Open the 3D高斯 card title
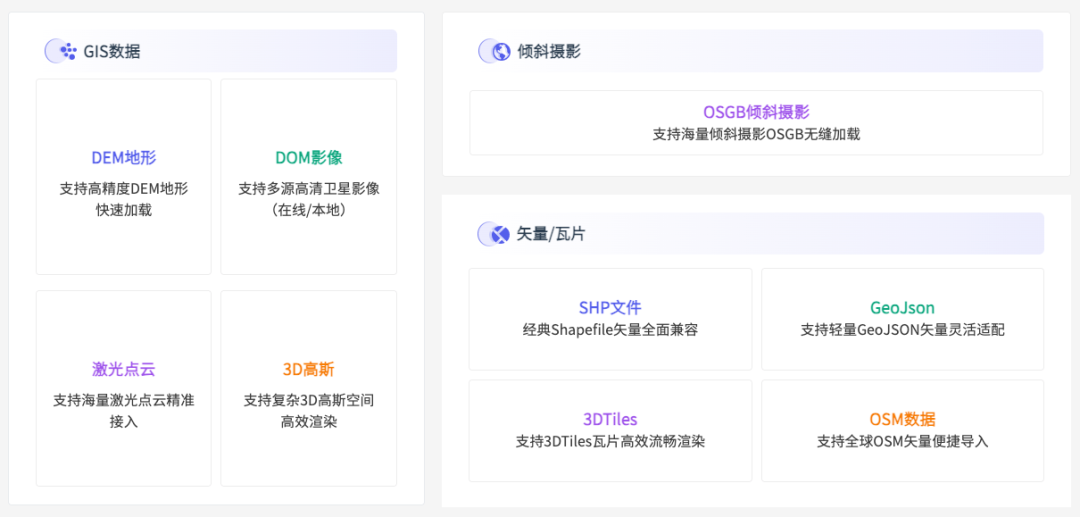The image size is (1080, 517). click(309, 369)
